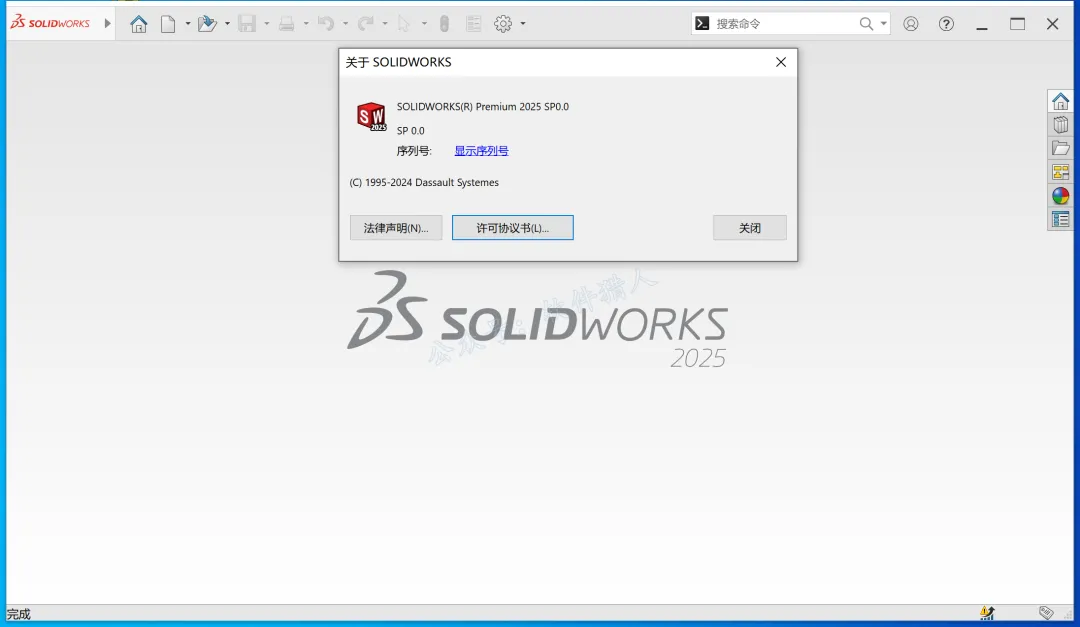
Task: Click the Redo icon
Action: (365, 24)
